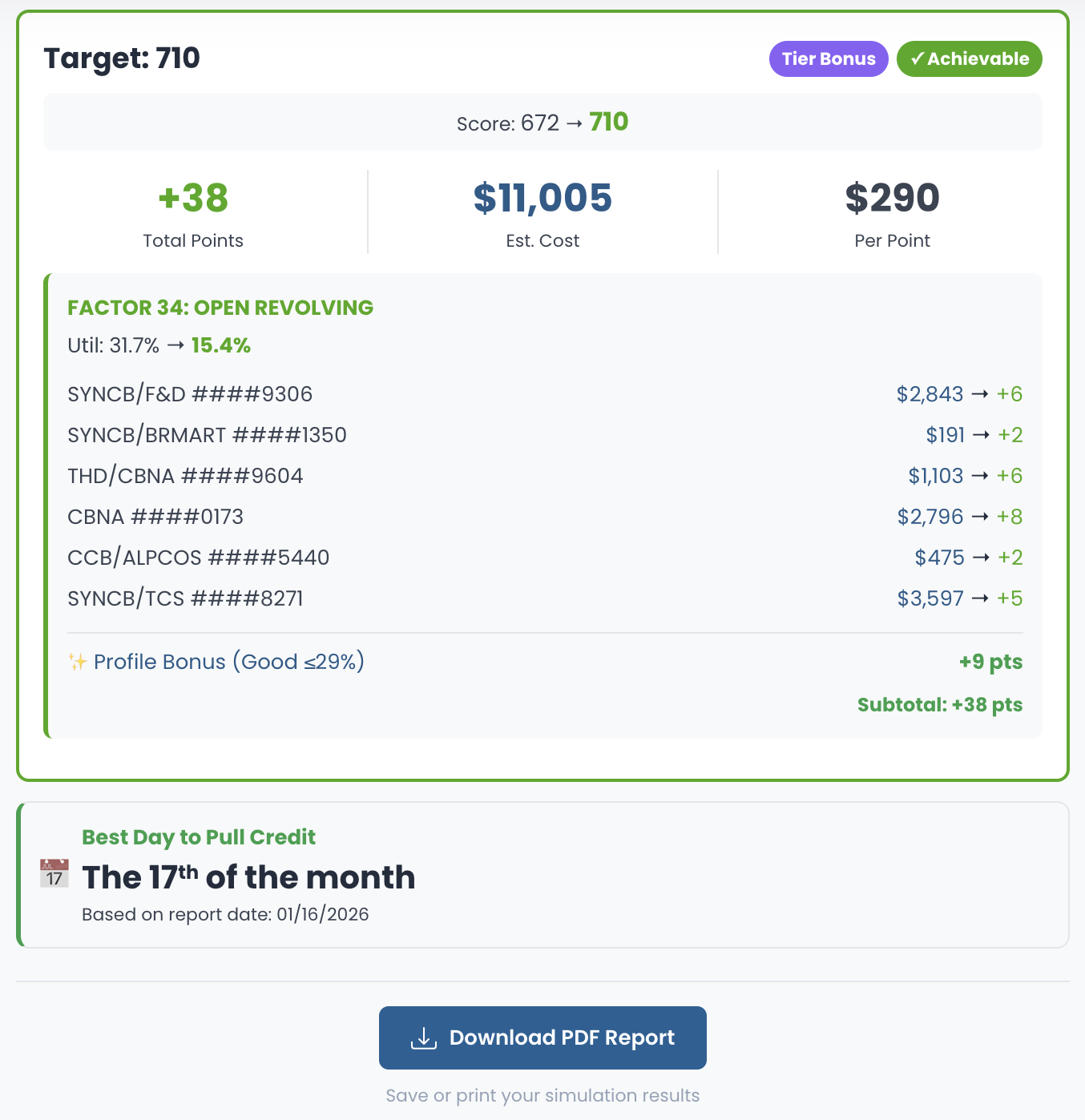
Task: Click the Download PDF Report button
Action: (542, 1037)
